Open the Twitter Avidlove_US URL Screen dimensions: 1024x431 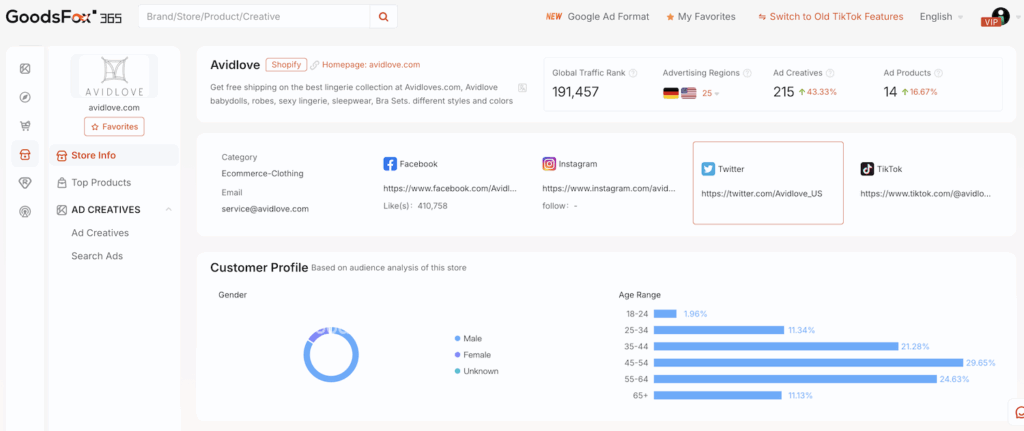761,193
